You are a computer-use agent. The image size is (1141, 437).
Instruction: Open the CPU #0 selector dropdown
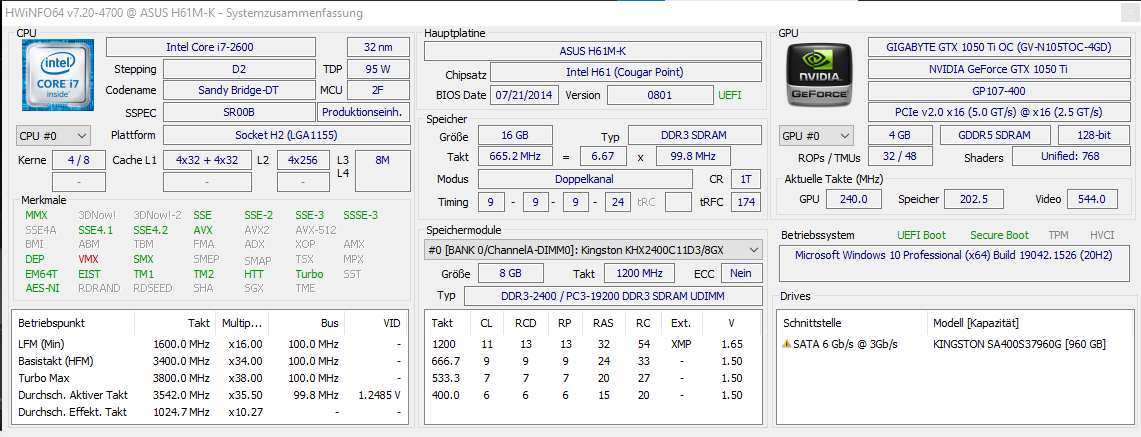coord(54,135)
